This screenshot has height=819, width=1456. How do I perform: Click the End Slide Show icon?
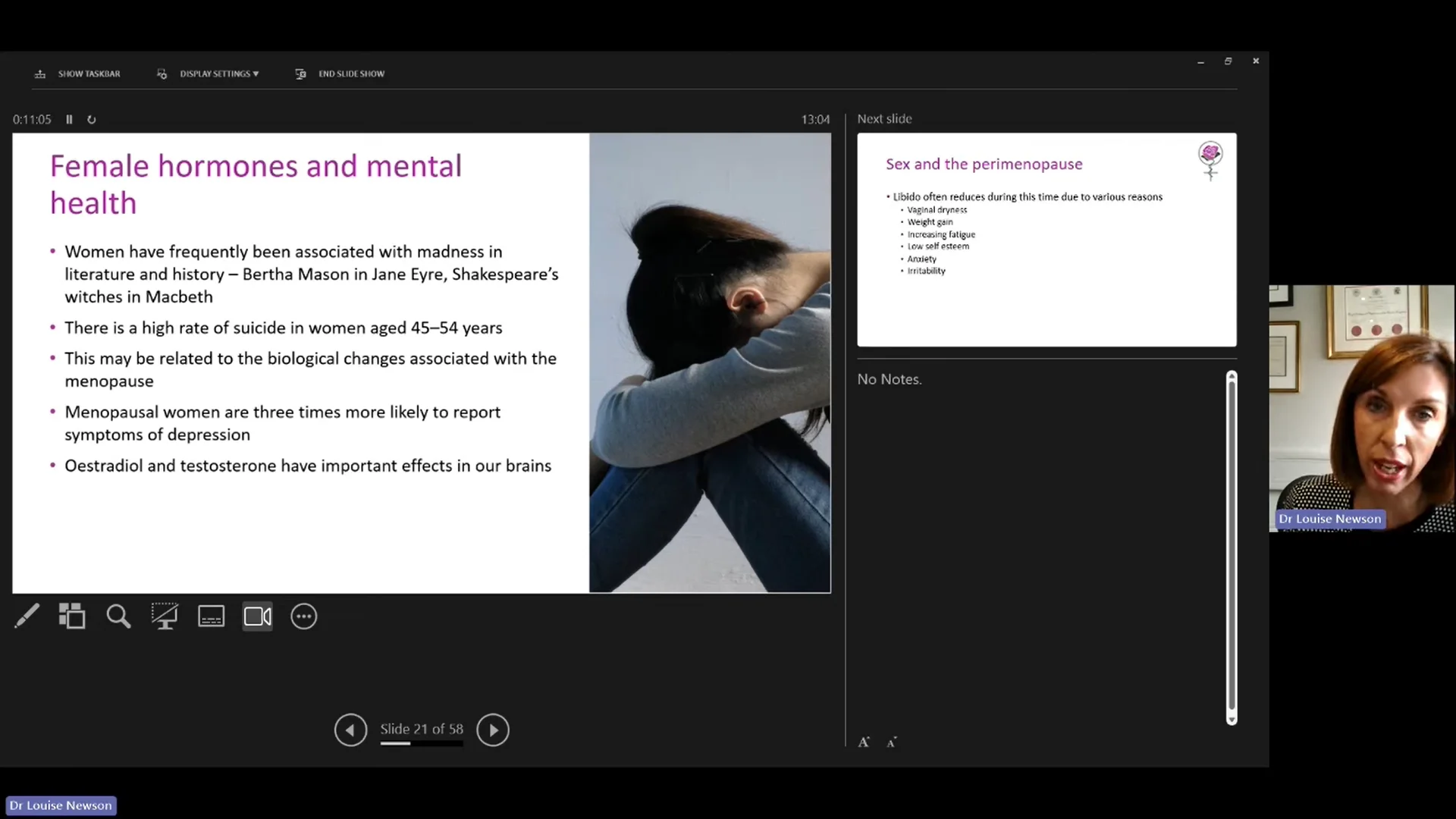[300, 74]
